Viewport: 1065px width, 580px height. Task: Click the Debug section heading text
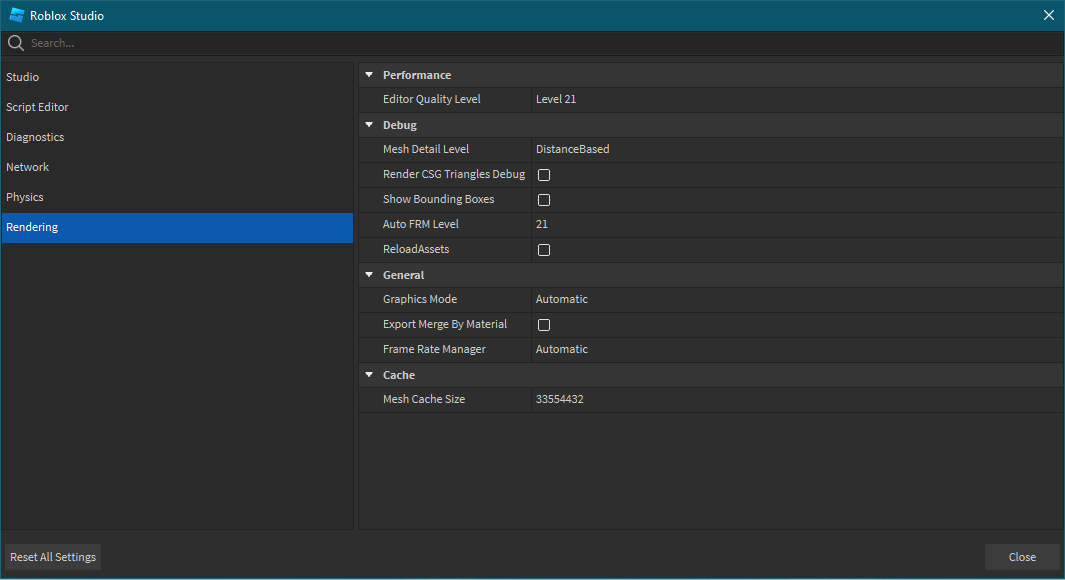click(400, 126)
